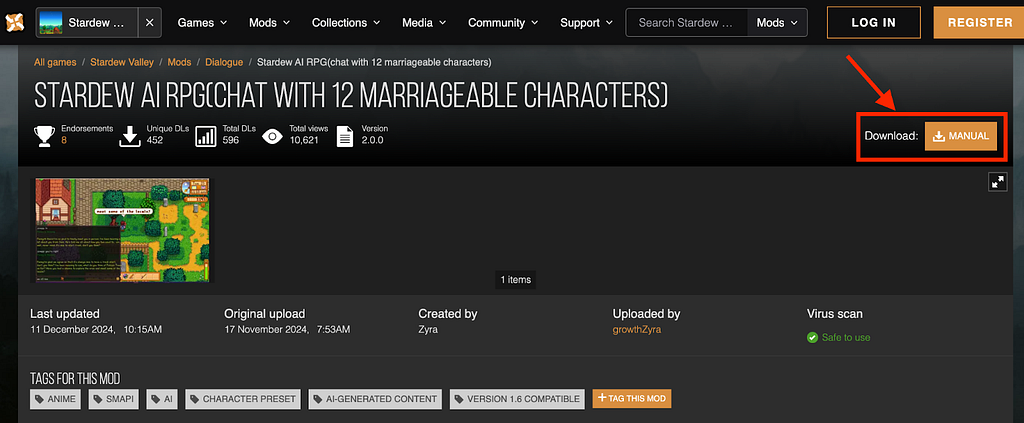The height and width of the screenshot is (423, 1024).
Task: Select the CHARACTER PRESET tag
Action: 243,399
